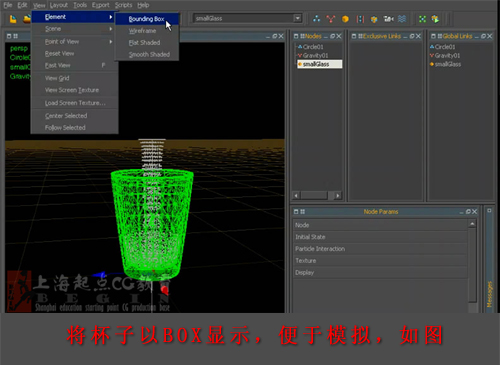This screenshot has width=500, height=365.
Task: Click the RealWave blue waves icon
Action: (402, 19)
